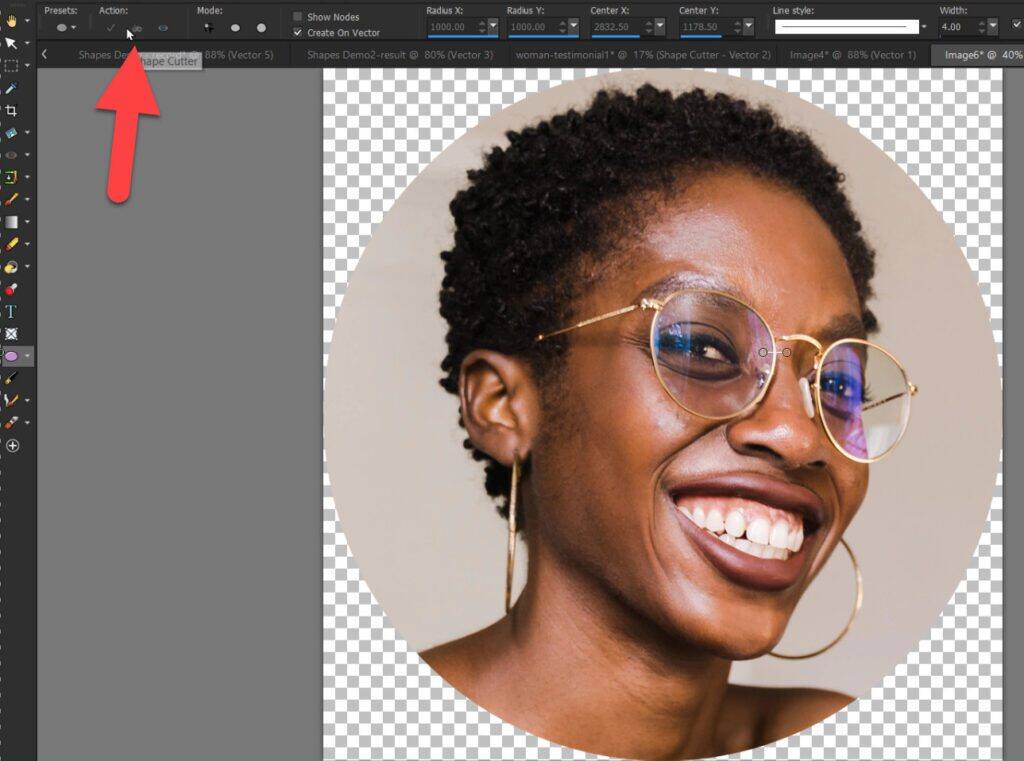The image size is (1024, 761).
Task: Disable the Create On Vector checkbox
Action: tap(296, 32)
